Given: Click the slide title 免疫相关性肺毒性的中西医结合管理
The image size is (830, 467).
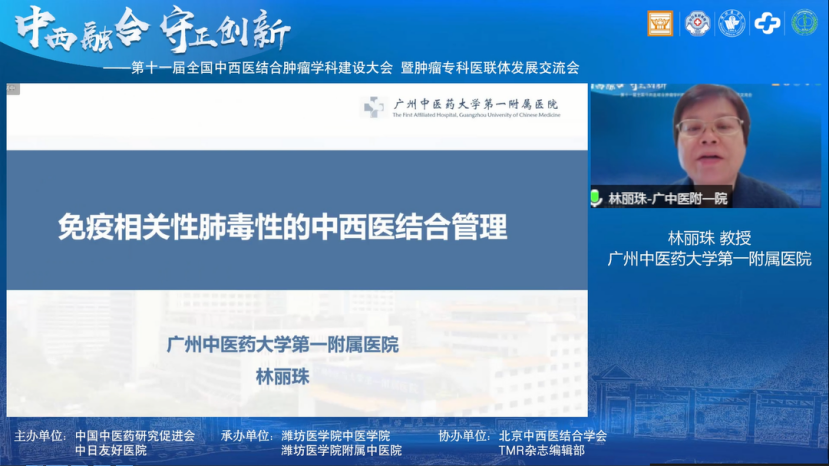Looking at the screenshot, I should coord(282,227).
